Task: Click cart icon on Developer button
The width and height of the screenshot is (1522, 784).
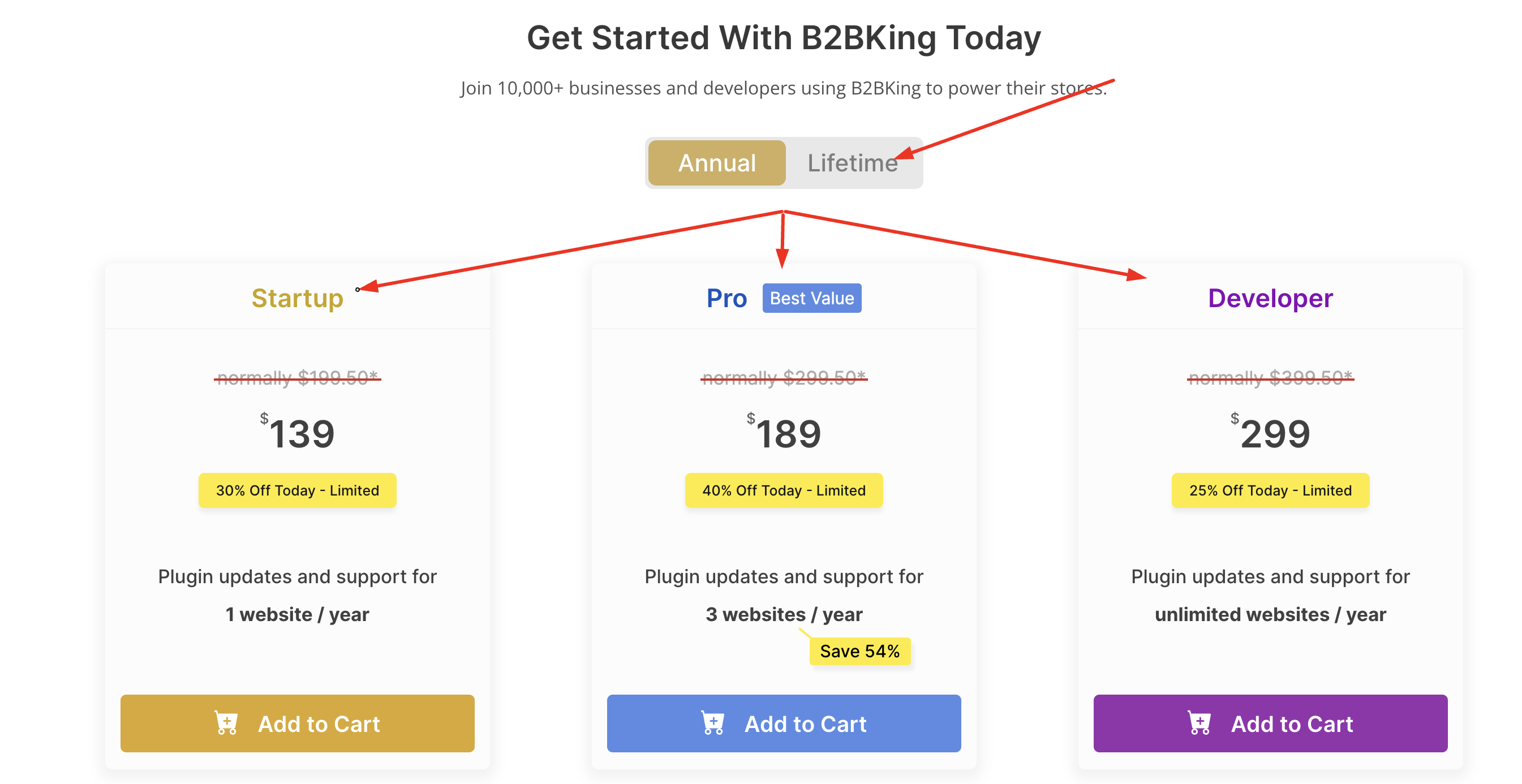Action: 1199,722
